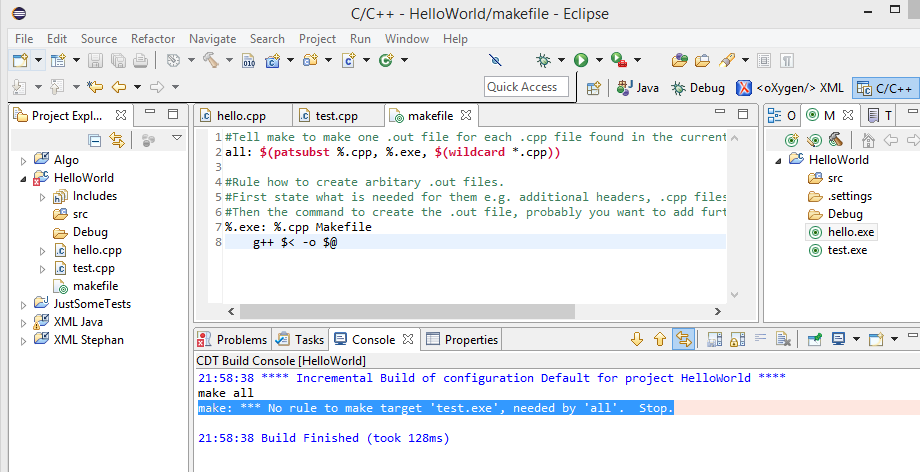Click Clear Console icon
The image size is (920, 472).
[x=783, y=339]
